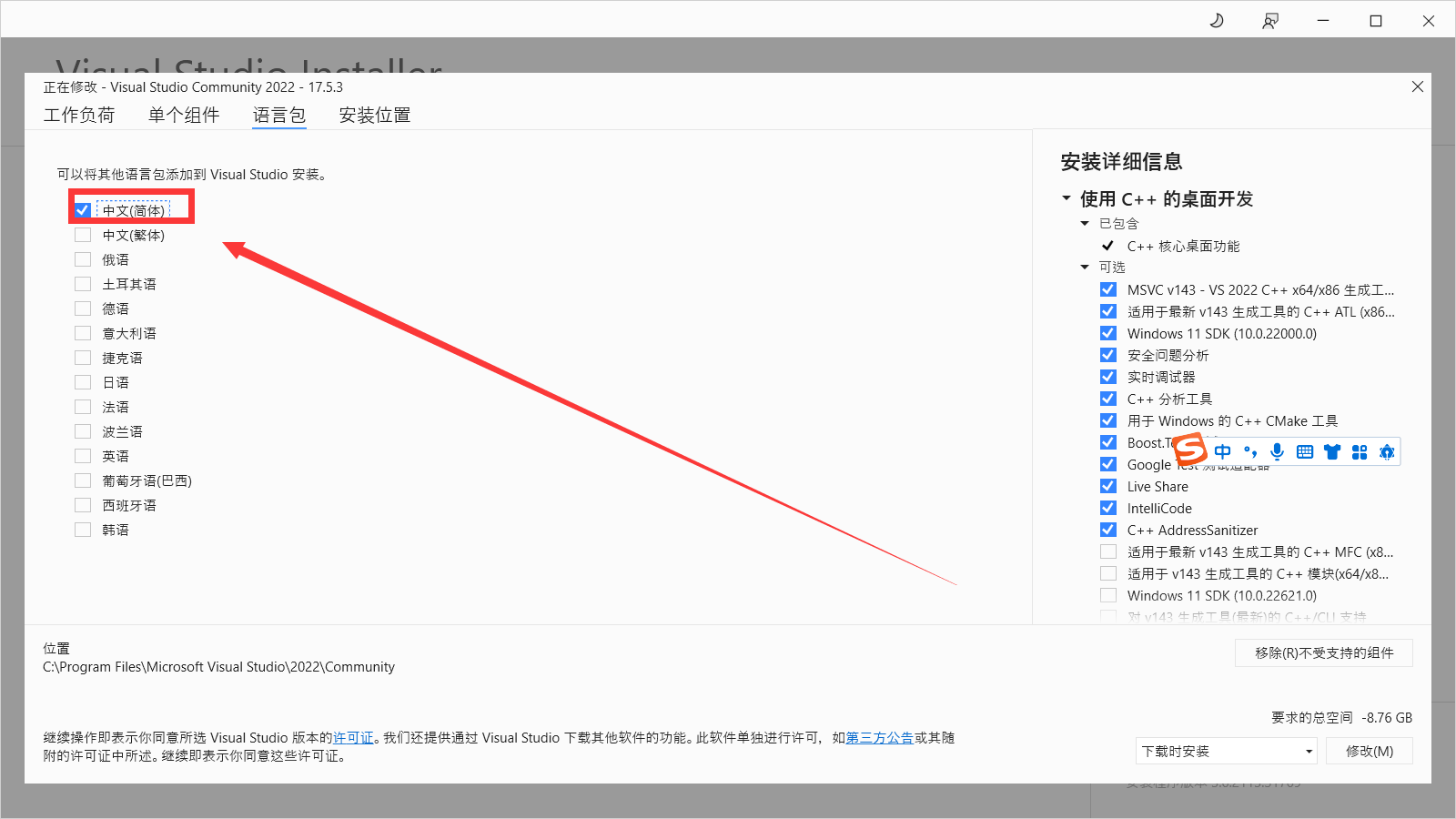Toggle dark theme moon icon in title bar

[1217, 20]
